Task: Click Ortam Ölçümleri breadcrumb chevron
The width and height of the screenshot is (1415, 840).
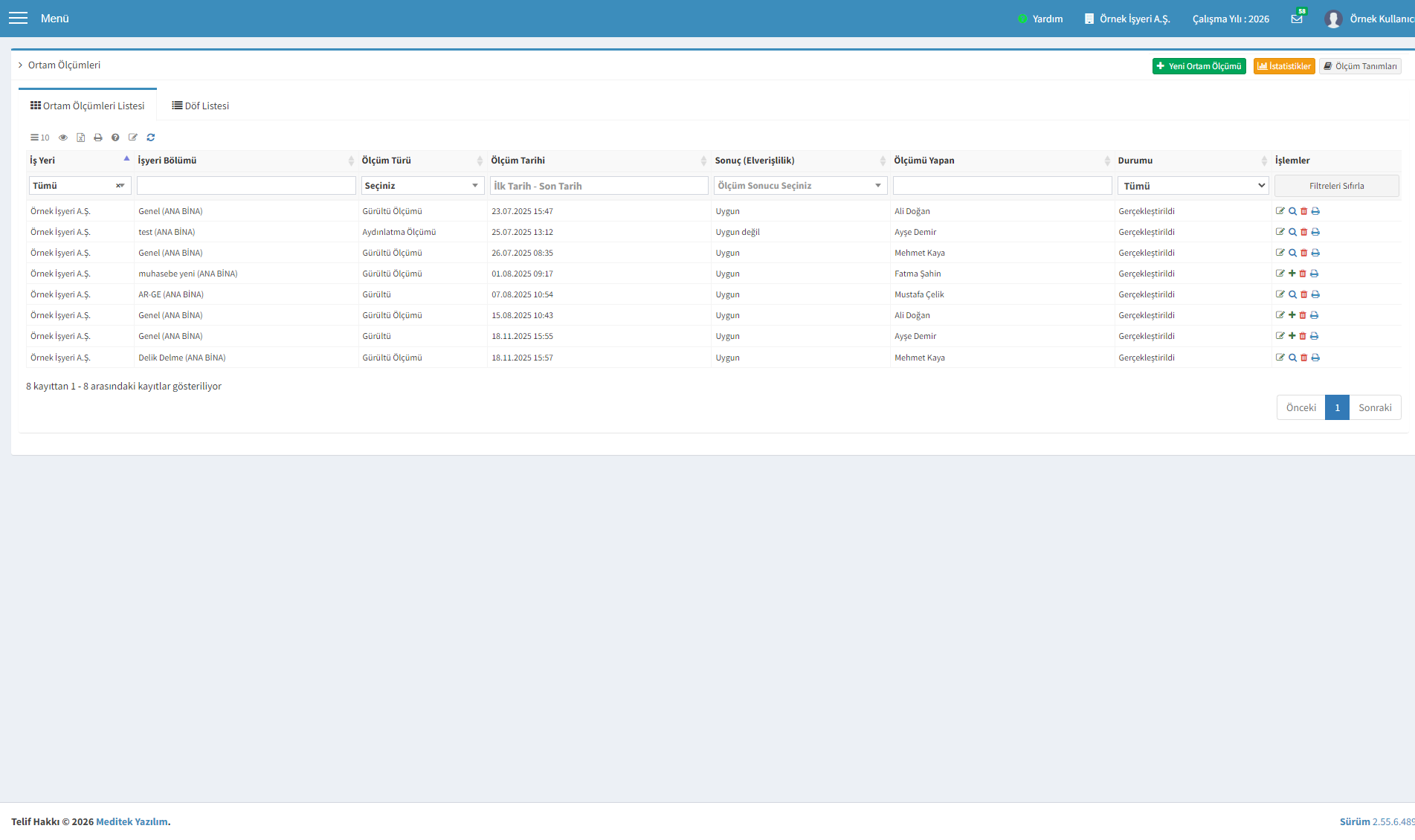Action: click(21, 65)
